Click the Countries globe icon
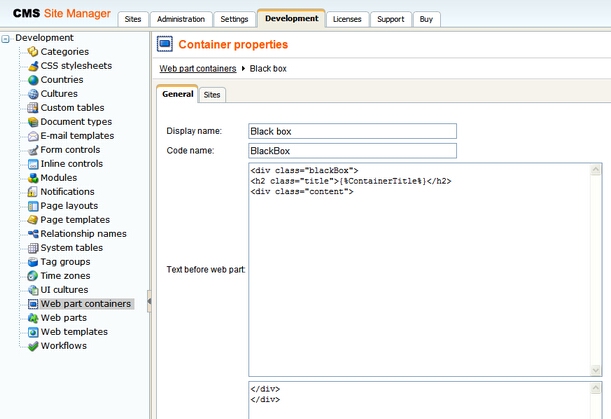Viewport: 611px width, 419px height. tap(33, 80)
